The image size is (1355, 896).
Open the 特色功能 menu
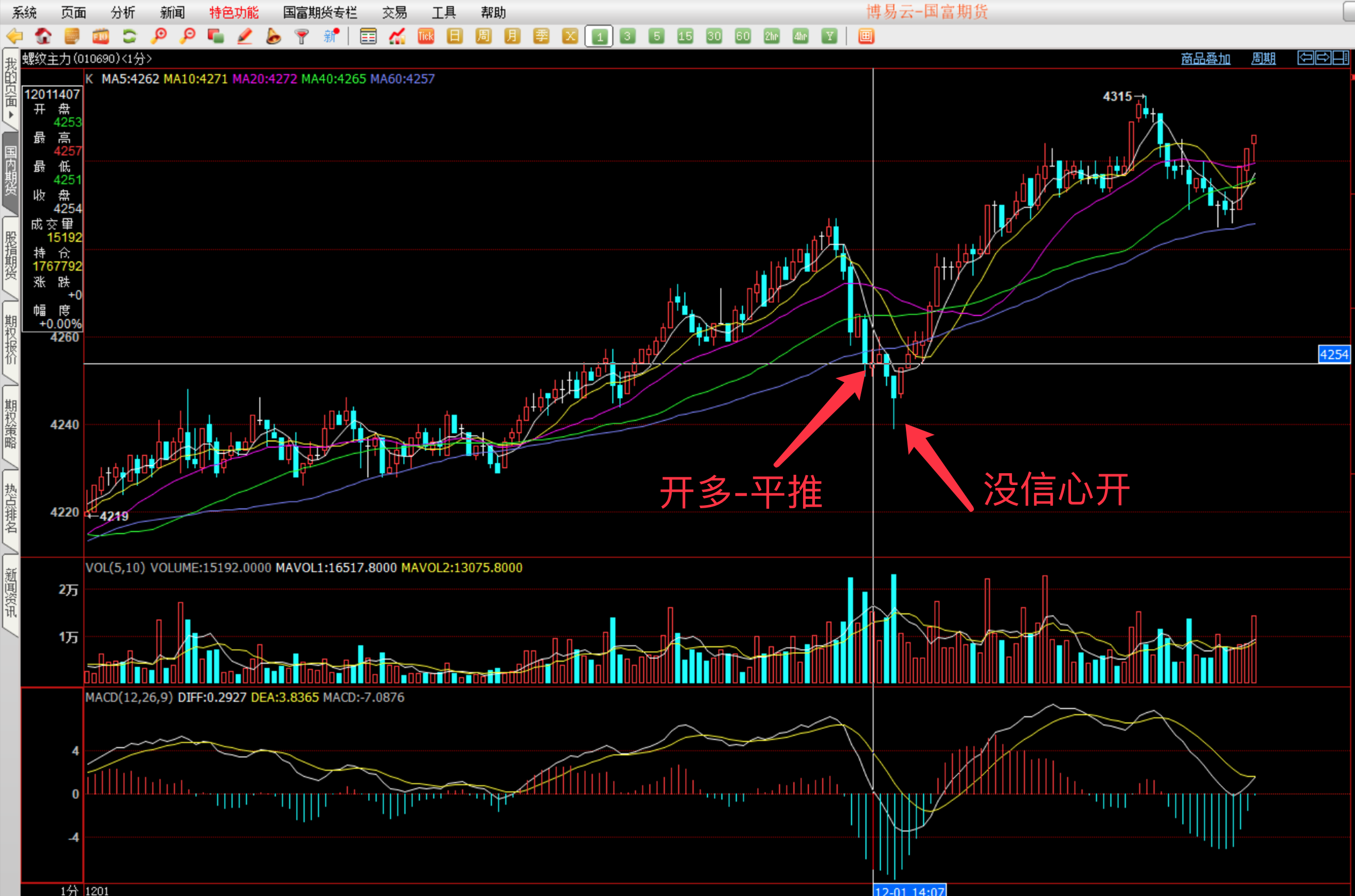pos(234,12)
